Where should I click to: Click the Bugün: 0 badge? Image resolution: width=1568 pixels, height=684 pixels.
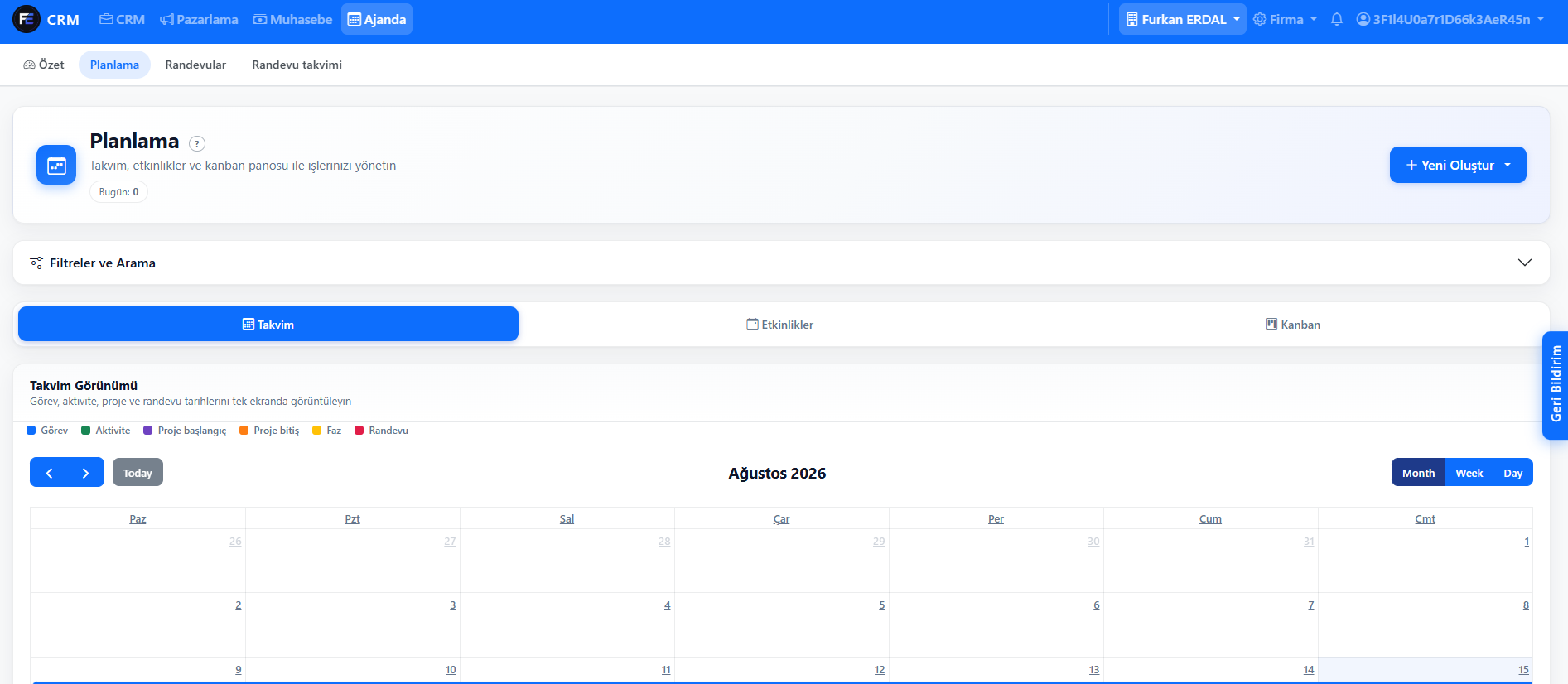click(x=119, y=192)
